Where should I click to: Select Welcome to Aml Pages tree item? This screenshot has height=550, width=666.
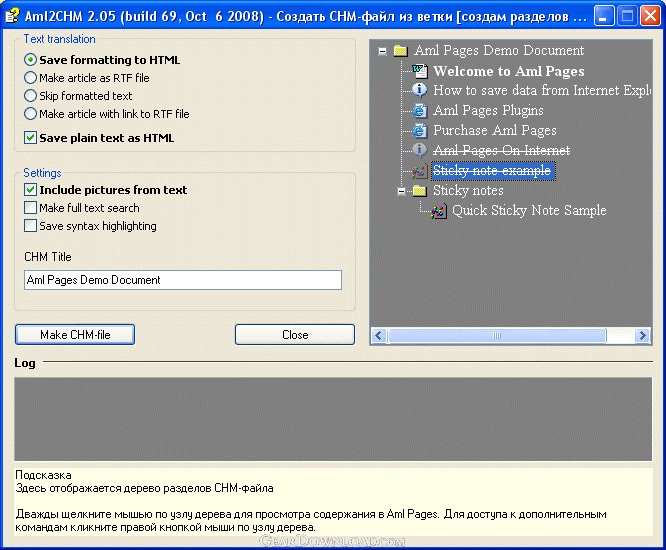click(509, 71)
